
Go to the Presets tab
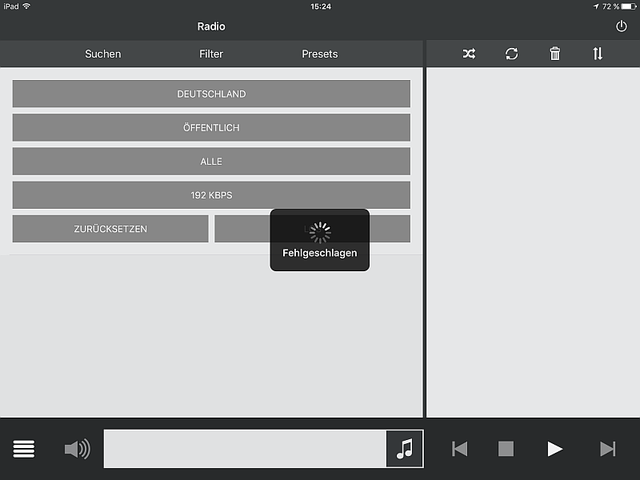[x=320, y=54]
